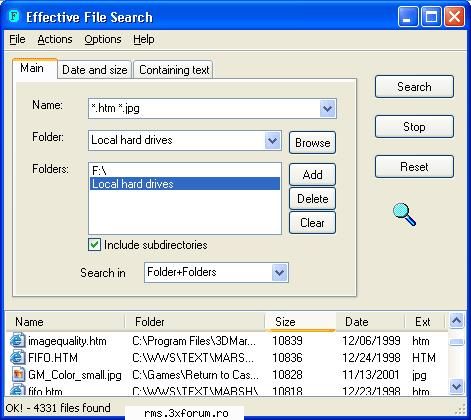Viewport: 471px width, 420px height.
Task: Open the File menu
Action: pos(17,39)
